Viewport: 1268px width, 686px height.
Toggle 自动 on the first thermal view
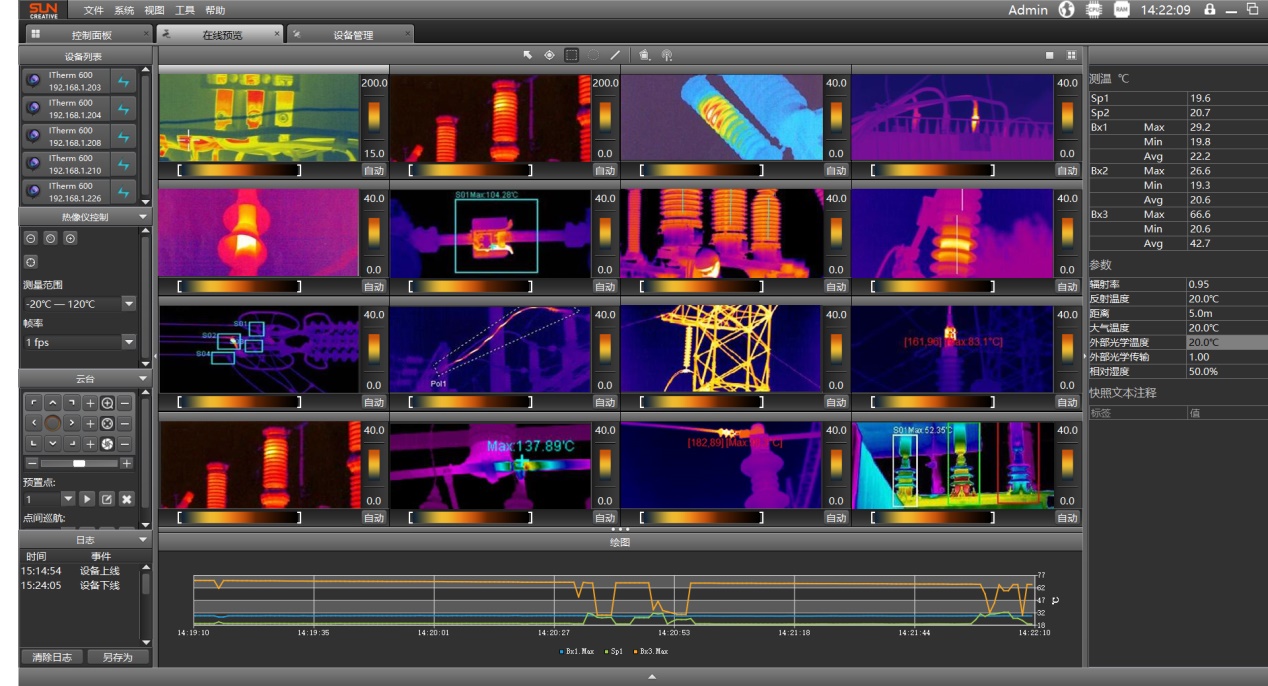[373, 170]
